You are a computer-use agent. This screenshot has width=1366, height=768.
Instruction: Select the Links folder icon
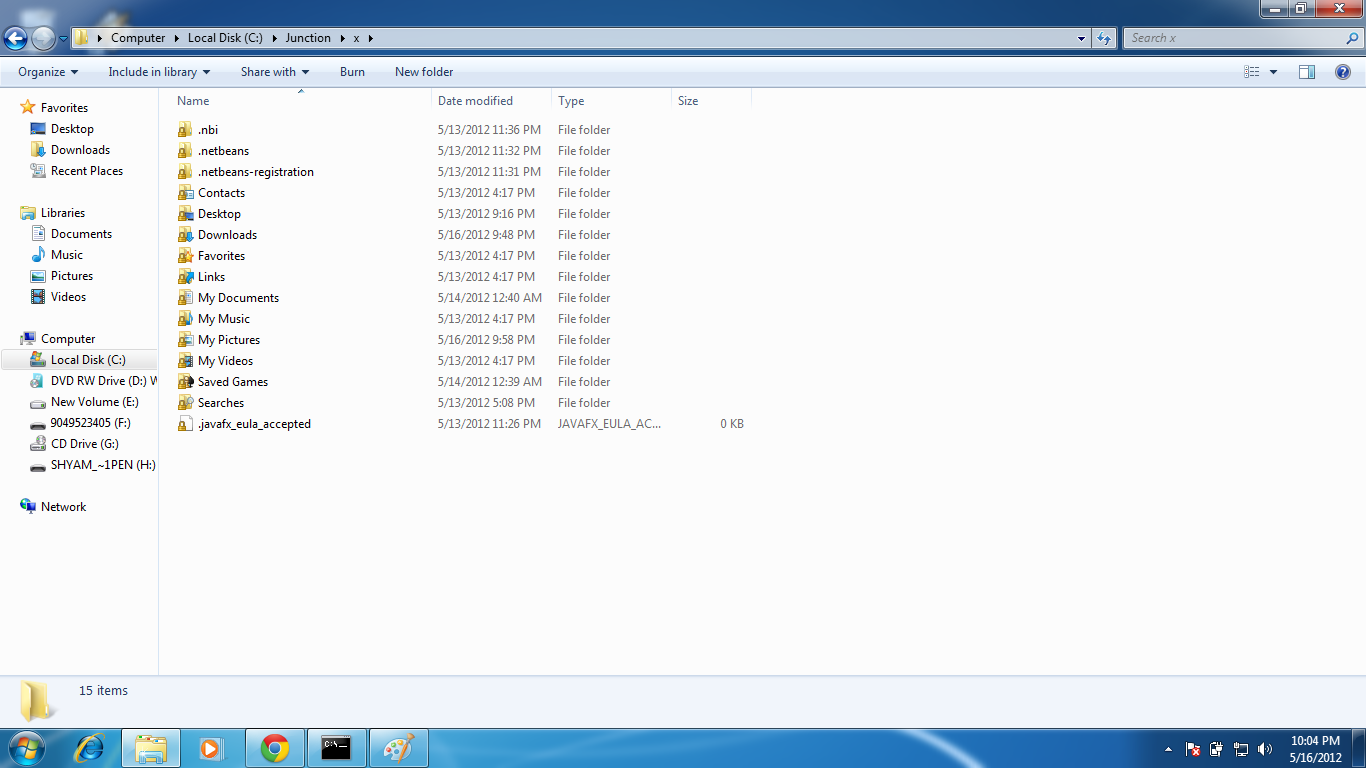pos(185,277)
